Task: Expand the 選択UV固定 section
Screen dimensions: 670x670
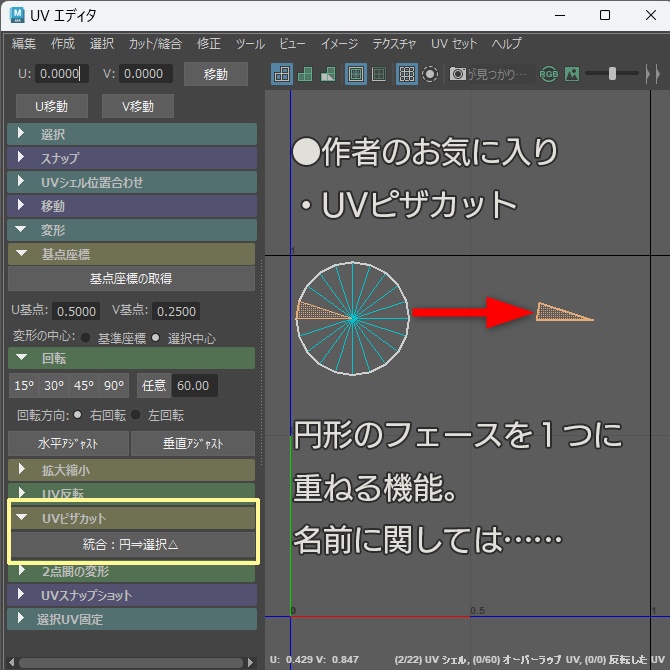Action: point(132,619)
